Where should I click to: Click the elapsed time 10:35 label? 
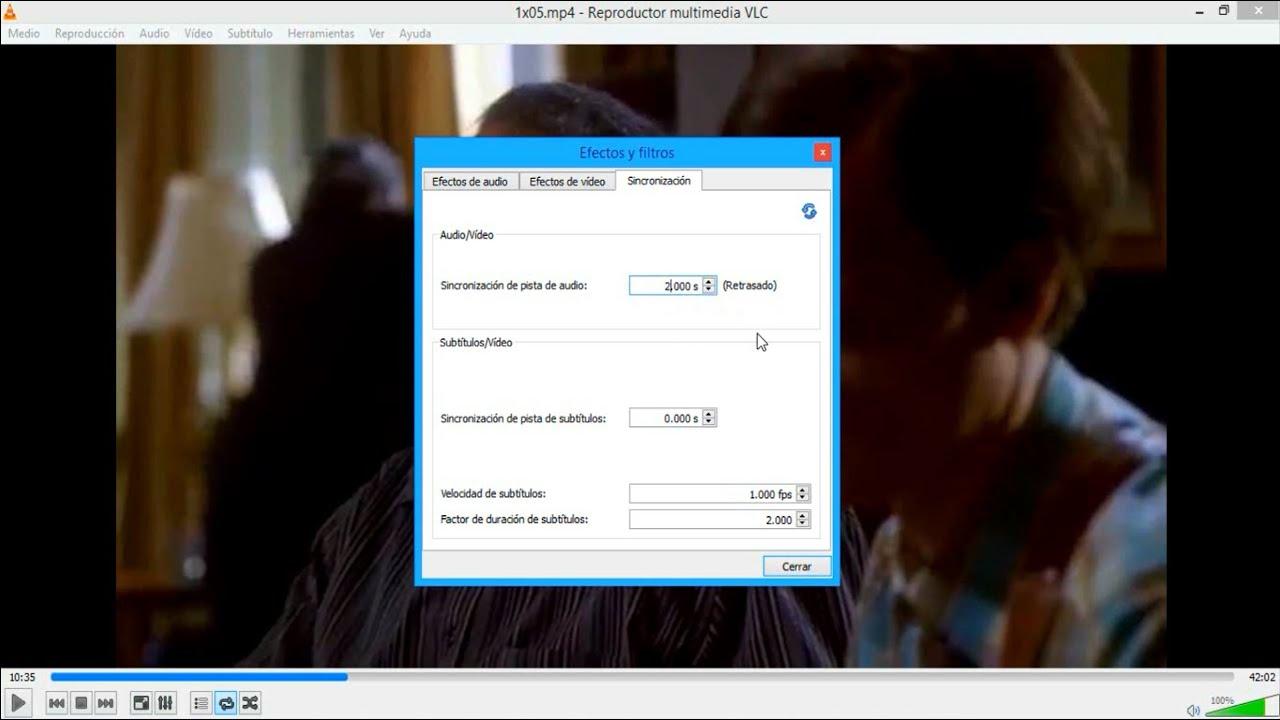point(22,677)
